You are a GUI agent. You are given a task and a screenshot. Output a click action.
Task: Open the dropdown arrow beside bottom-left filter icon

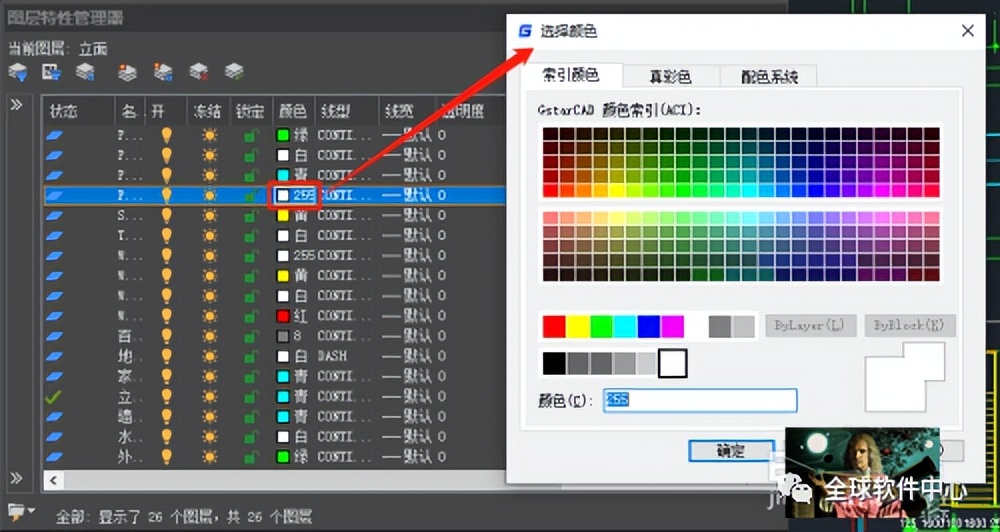[31, 511]
